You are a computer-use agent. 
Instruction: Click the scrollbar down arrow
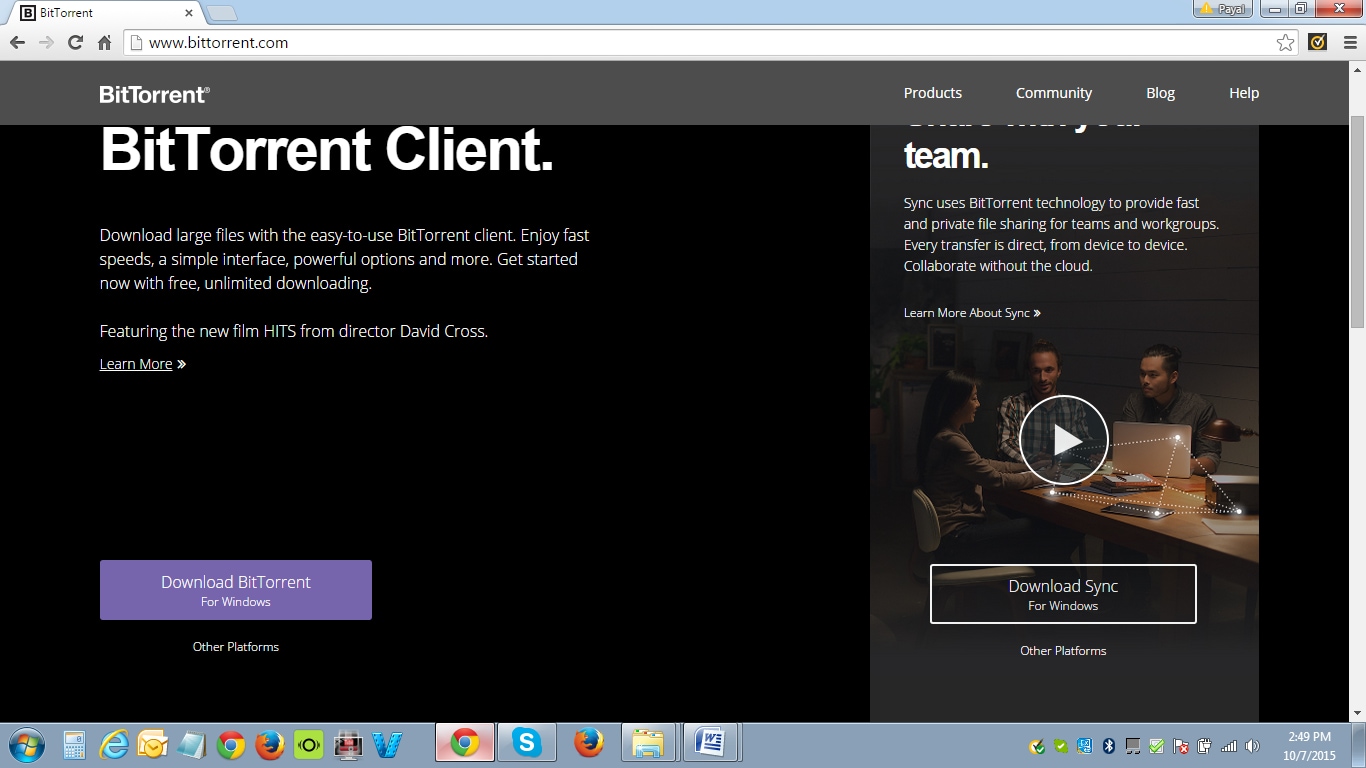1357,714
